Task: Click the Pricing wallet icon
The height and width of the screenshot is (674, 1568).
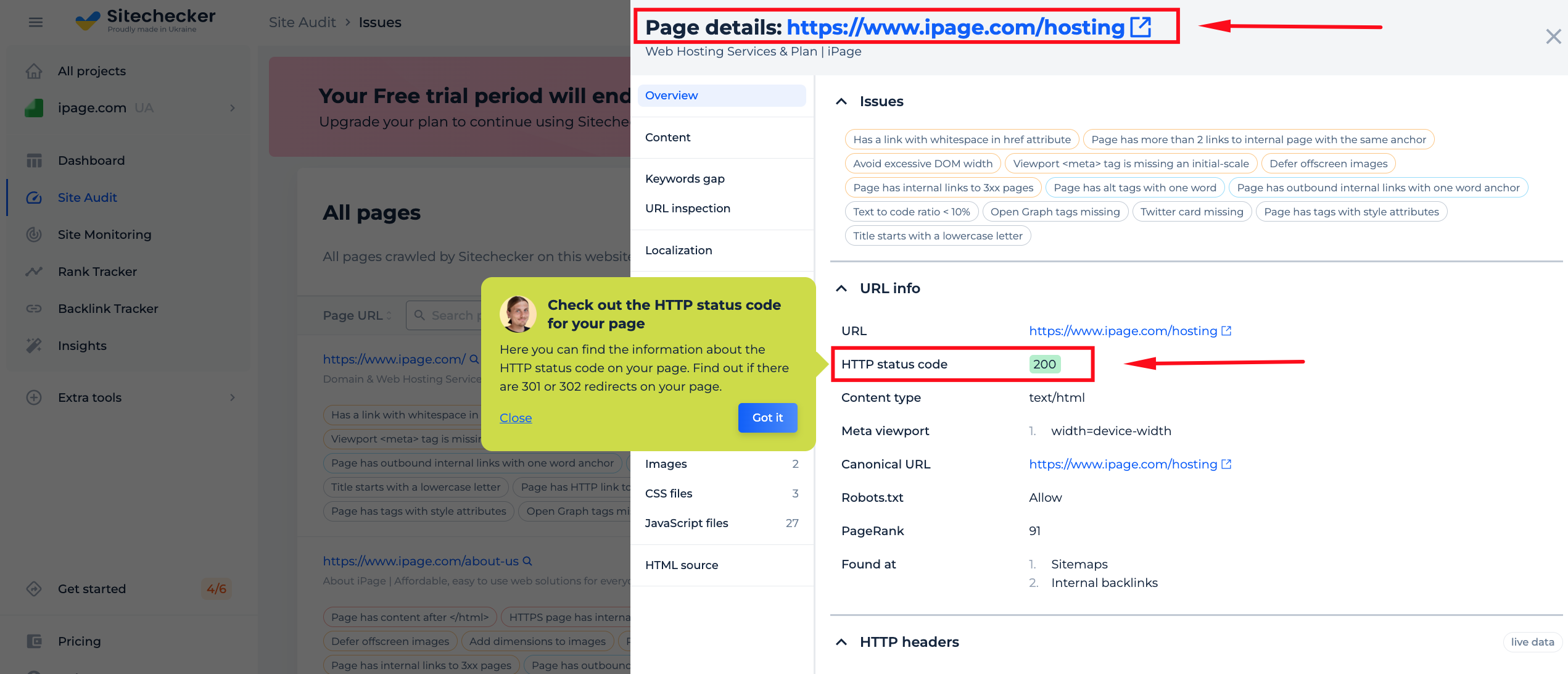Action: 34,641
